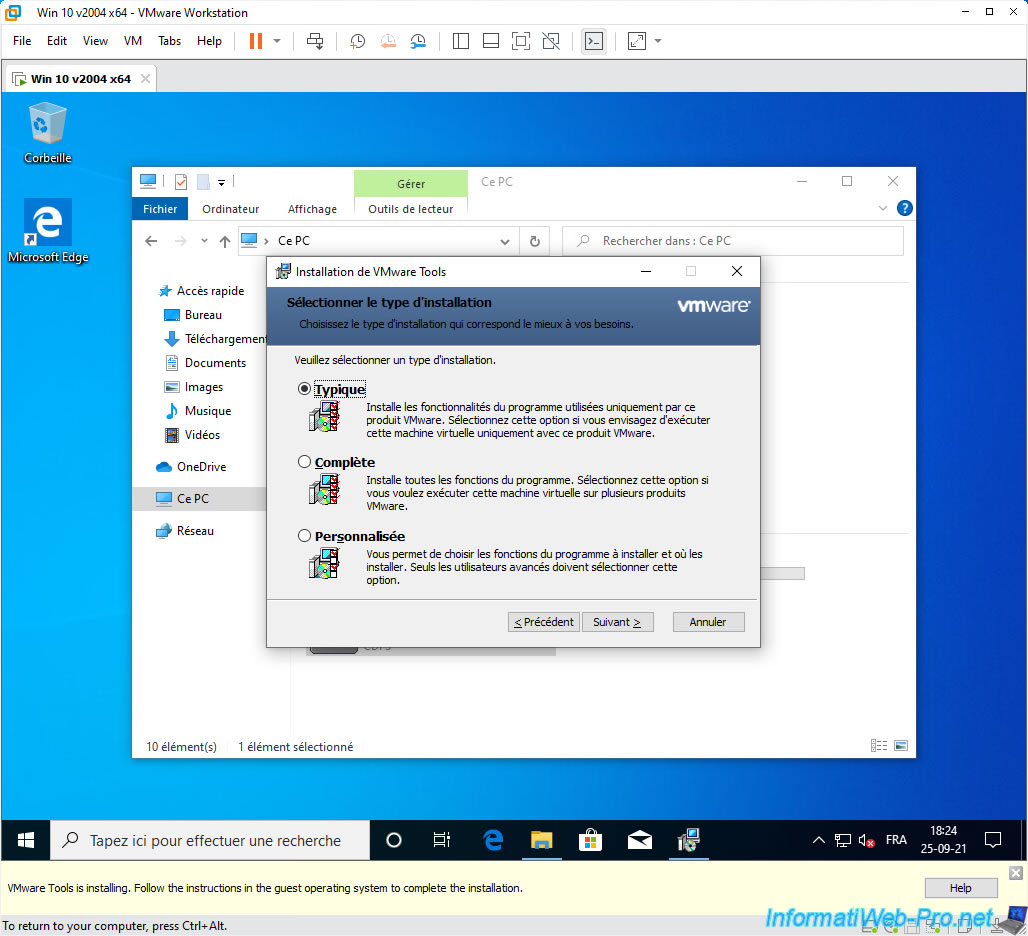Screen dimensions: 1028x936
Task: Show hidden system tray icons
Action: click(x=819, y=840)
